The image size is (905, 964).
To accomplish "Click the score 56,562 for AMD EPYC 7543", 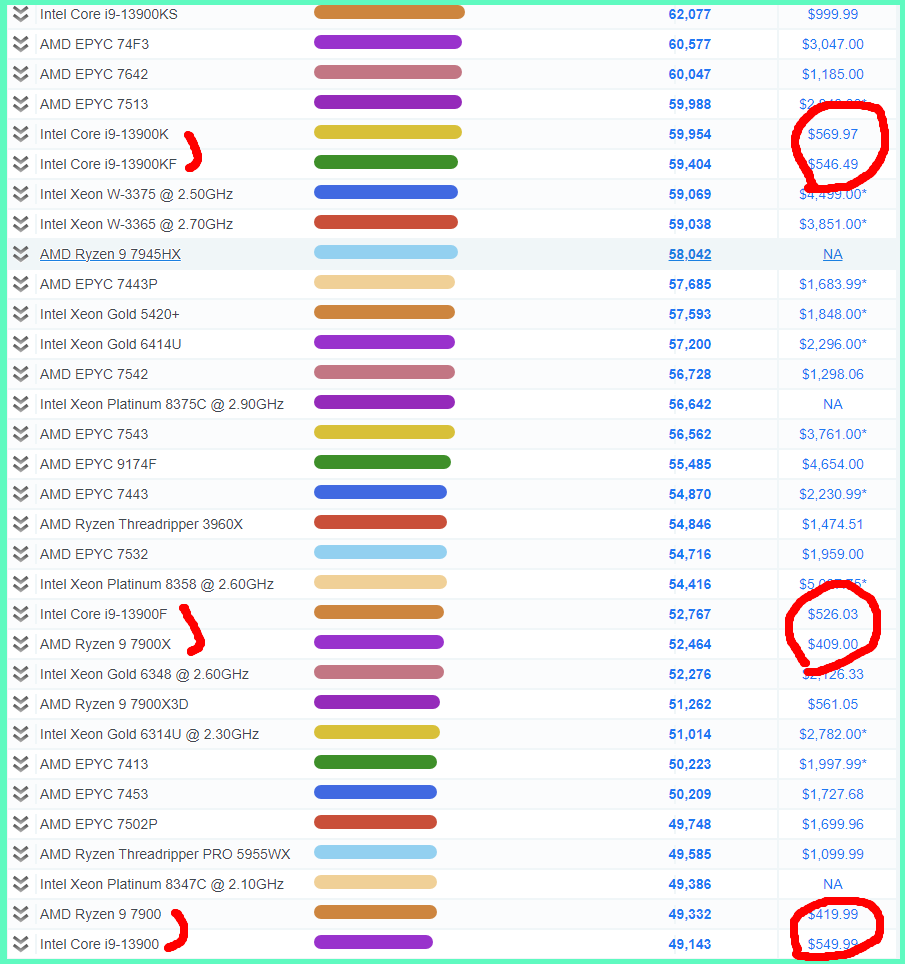I will click(690, 434).
